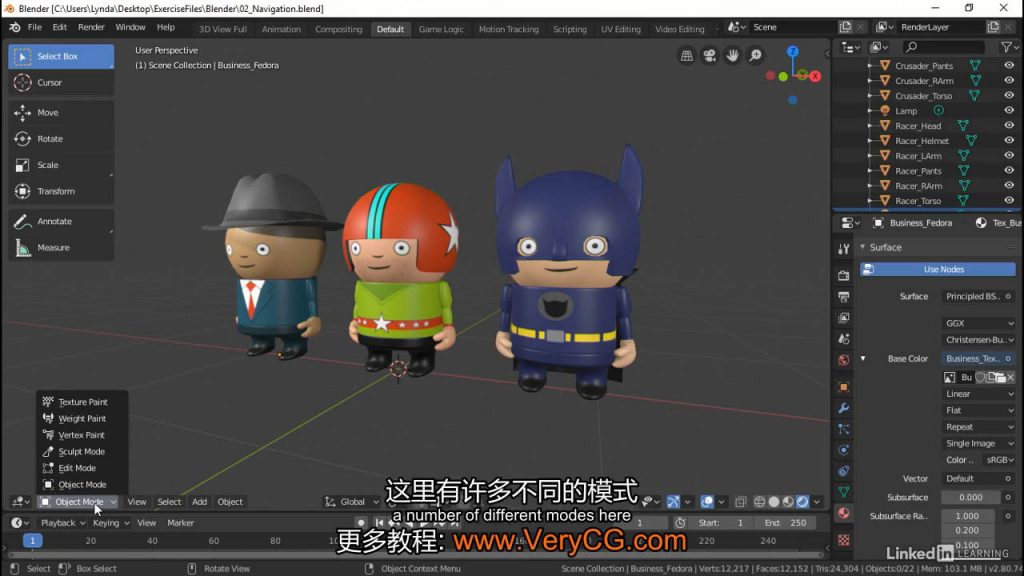
Task: Open the Object properties tab
Action: pos(844,387)
